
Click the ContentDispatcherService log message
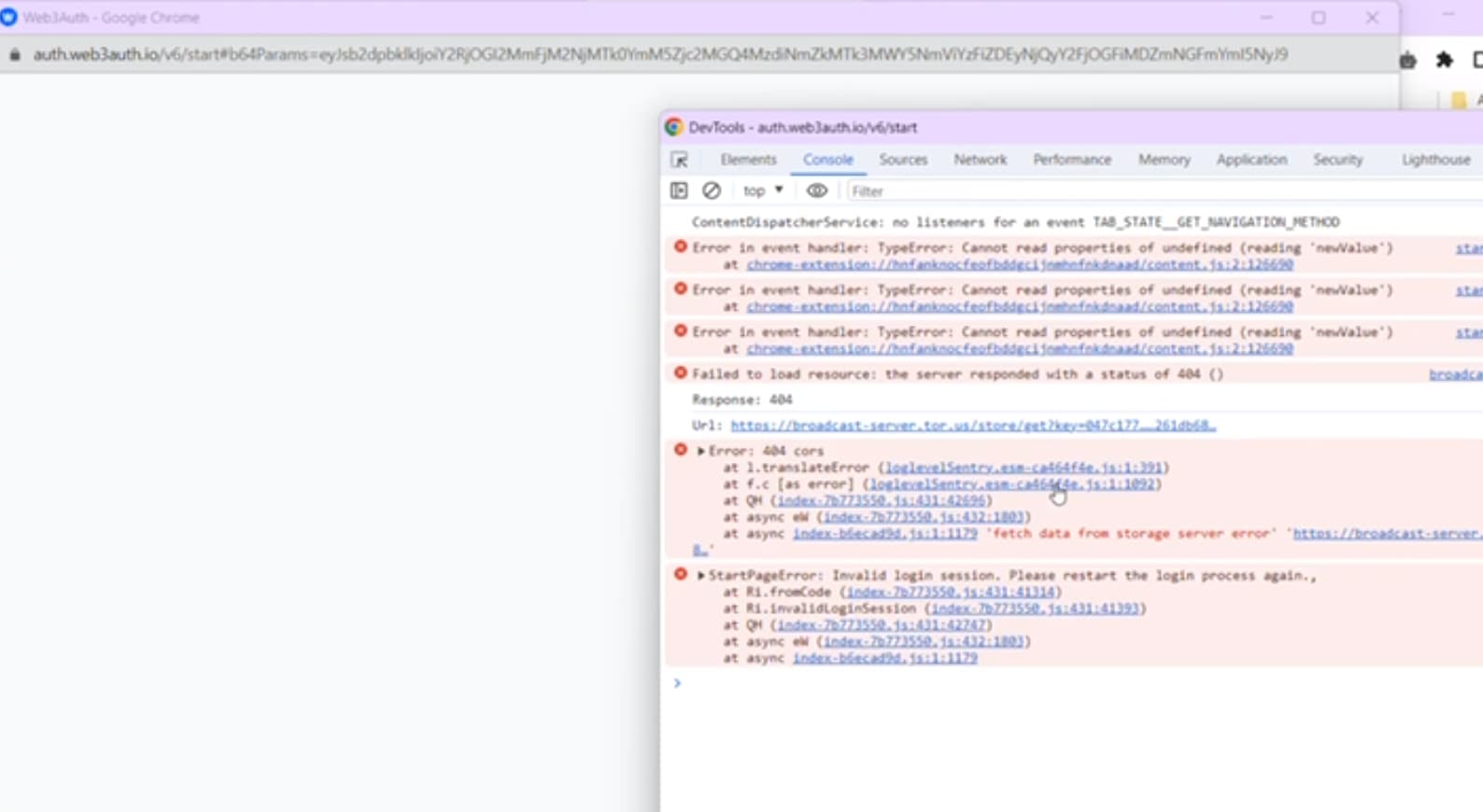click(1016, 222)
